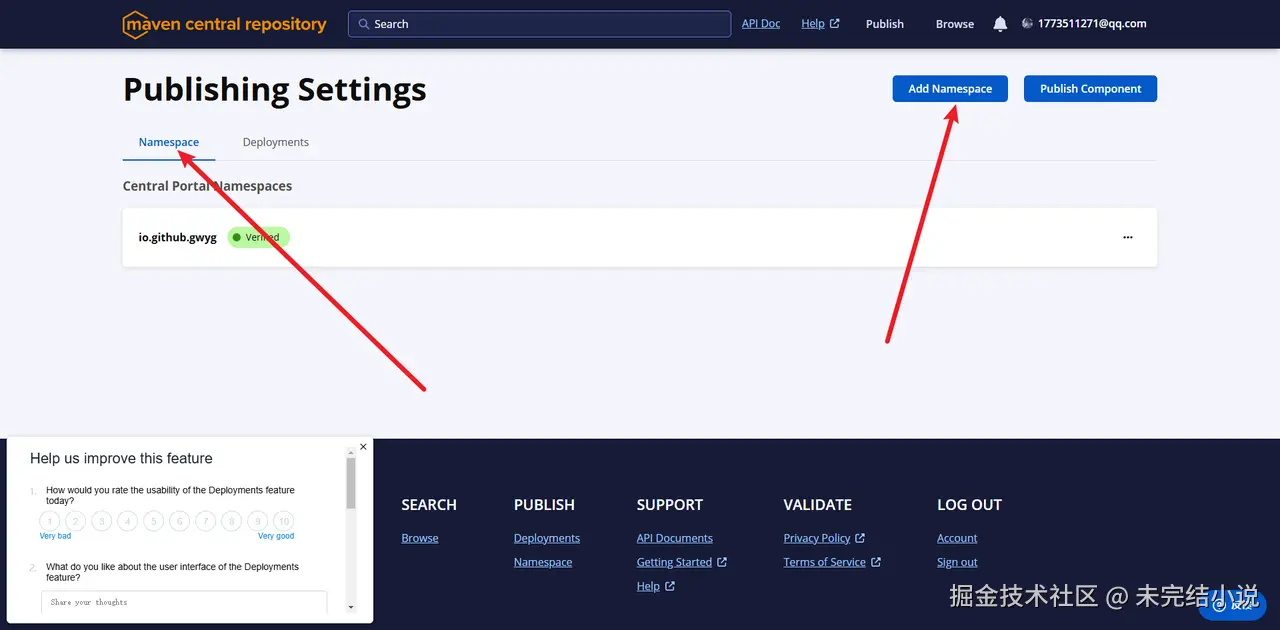1280x630 pixels.
Task: Open the footer Browse link
Action: click(x=420, y=538)
